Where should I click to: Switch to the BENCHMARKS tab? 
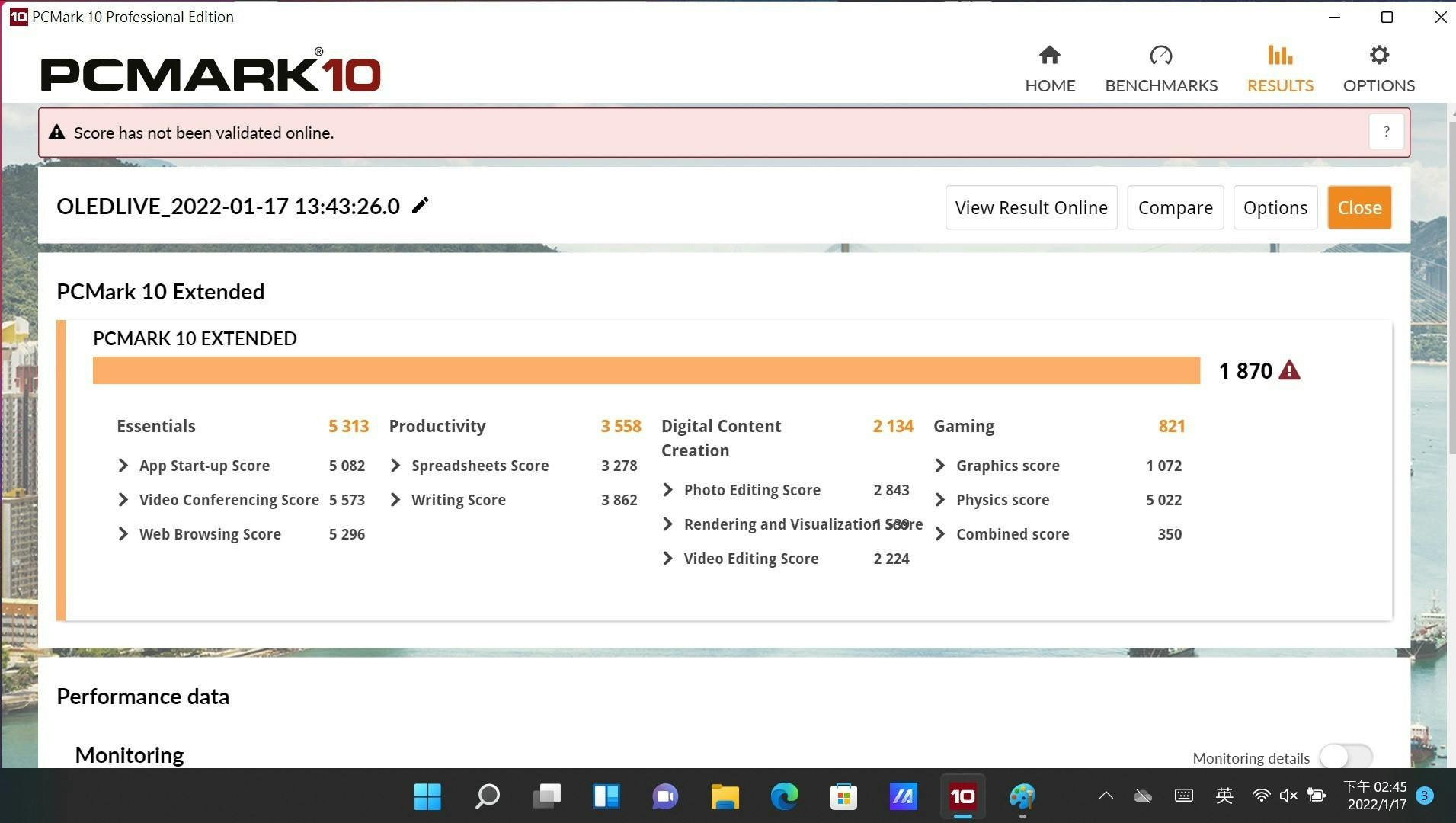click(x=1161, y=69)
